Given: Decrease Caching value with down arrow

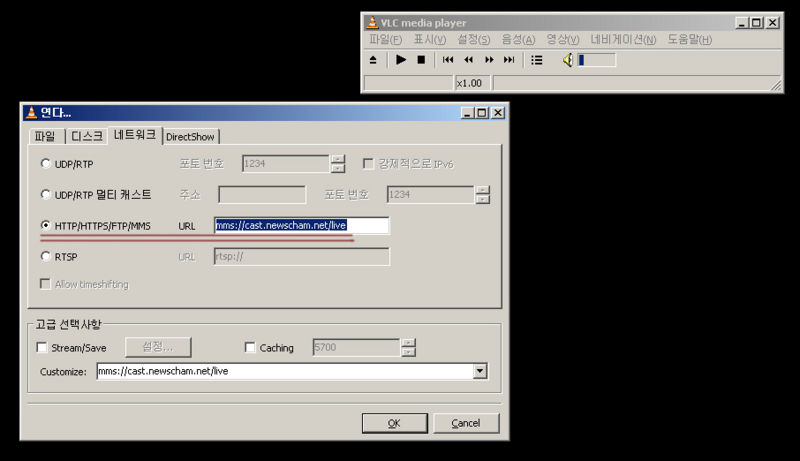Looking at the screenshot, I should [408, 352].
